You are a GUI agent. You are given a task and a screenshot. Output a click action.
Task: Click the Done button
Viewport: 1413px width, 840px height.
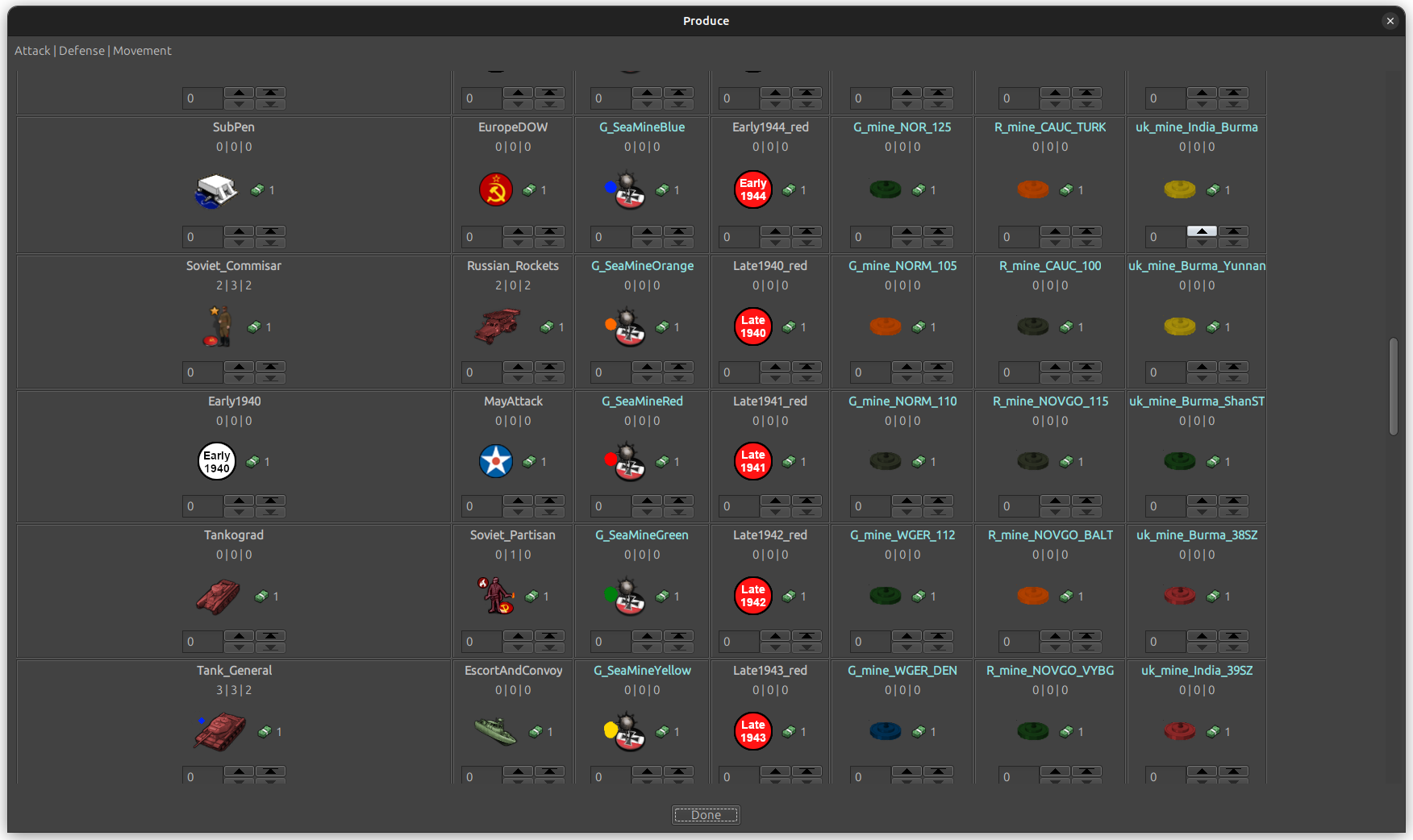point(705,815)
